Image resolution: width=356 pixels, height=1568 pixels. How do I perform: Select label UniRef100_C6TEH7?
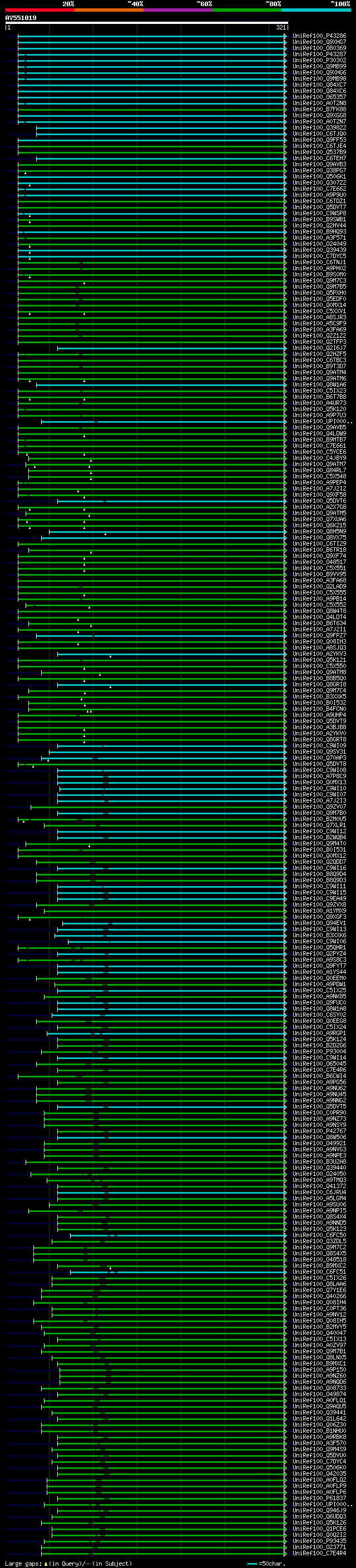(319, 159)
